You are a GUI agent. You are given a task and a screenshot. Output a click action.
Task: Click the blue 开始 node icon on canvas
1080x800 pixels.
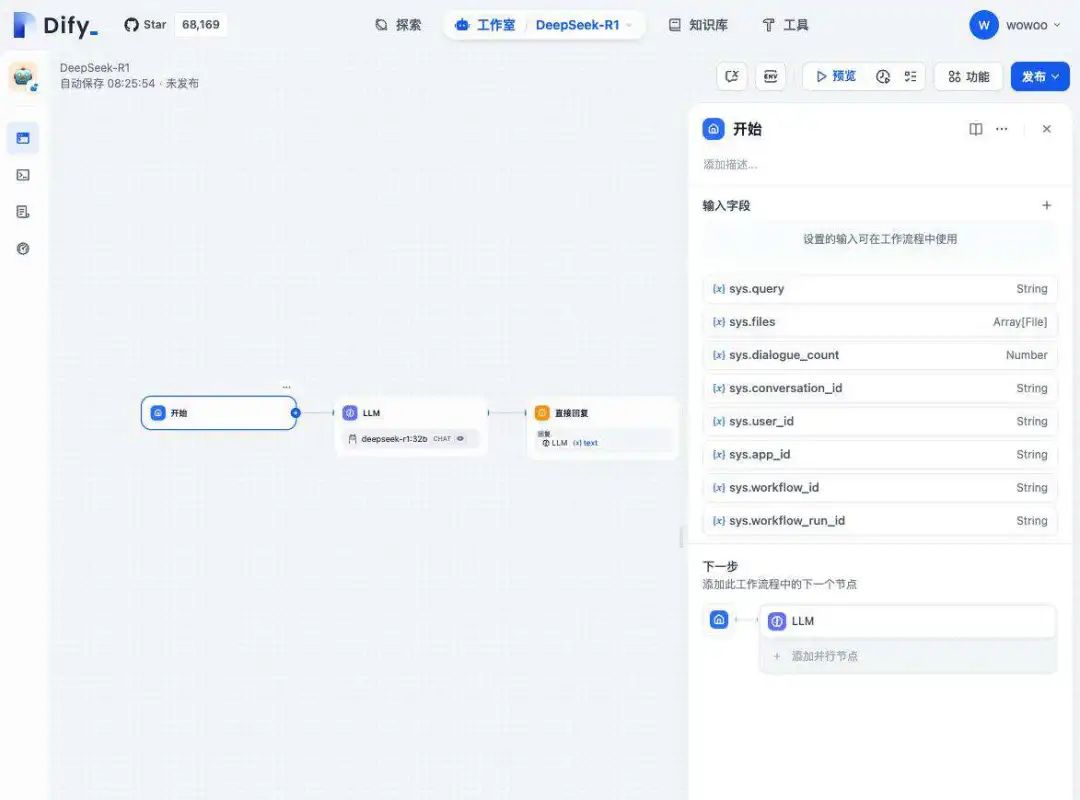pyautogui.click(x=158, y=413)
